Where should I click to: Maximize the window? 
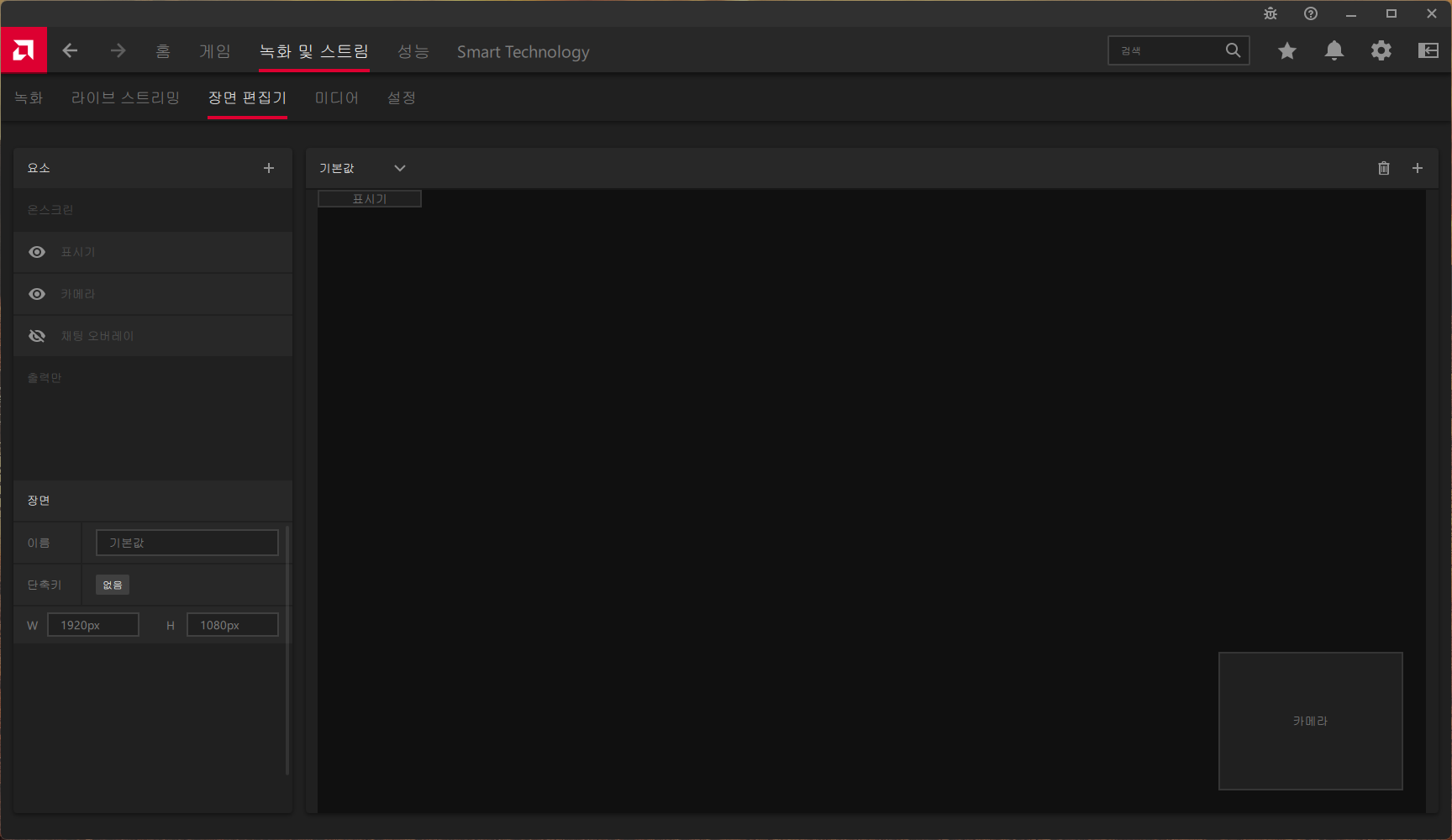[x=1391, y=13]
